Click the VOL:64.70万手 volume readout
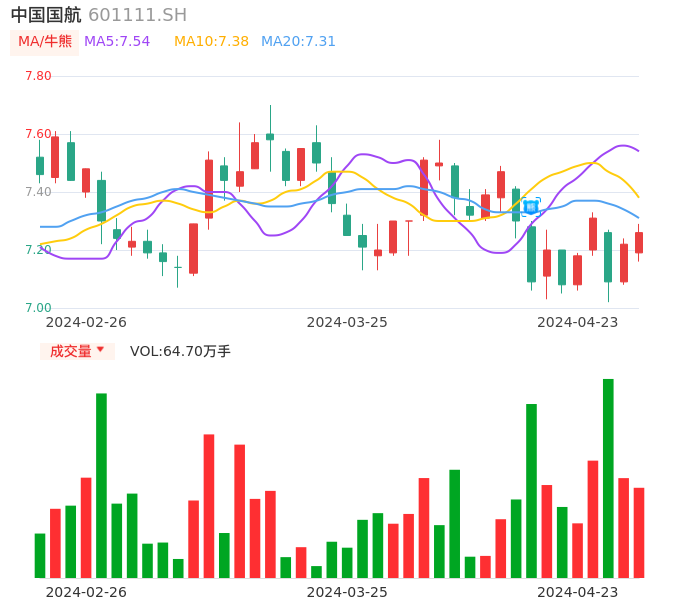Screen dimensions: 686x606 click(180, 351)
